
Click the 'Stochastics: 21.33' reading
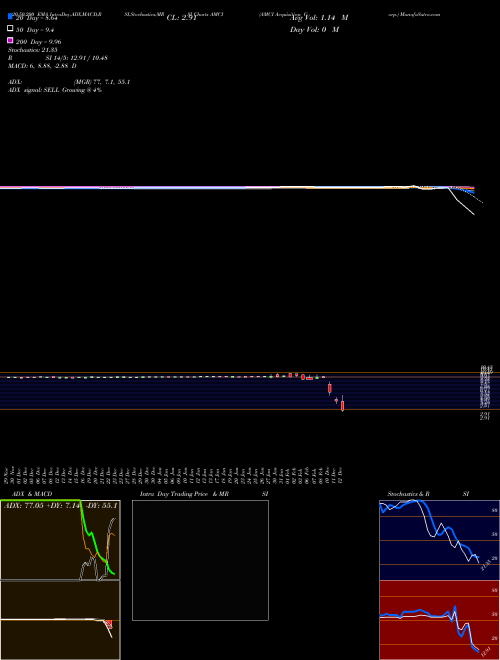tap(33, 50)
